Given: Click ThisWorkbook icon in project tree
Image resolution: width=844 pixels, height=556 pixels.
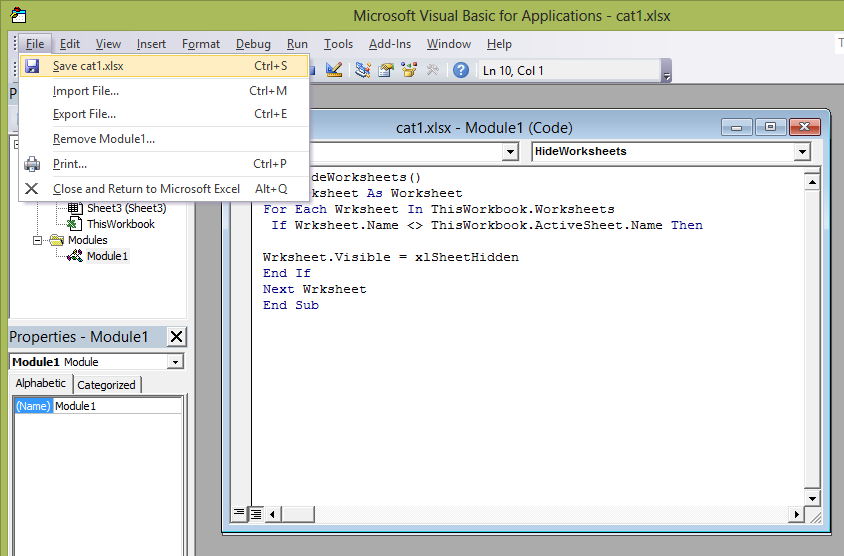Looking at the screenshot, I should coord(75,224).
